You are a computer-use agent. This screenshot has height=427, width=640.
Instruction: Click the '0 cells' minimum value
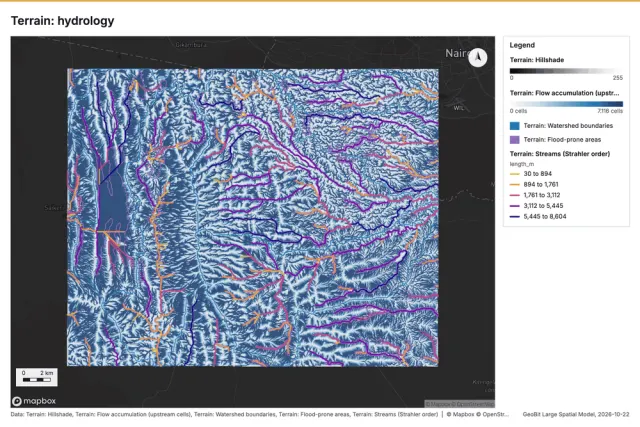click(x=518, y=111)
